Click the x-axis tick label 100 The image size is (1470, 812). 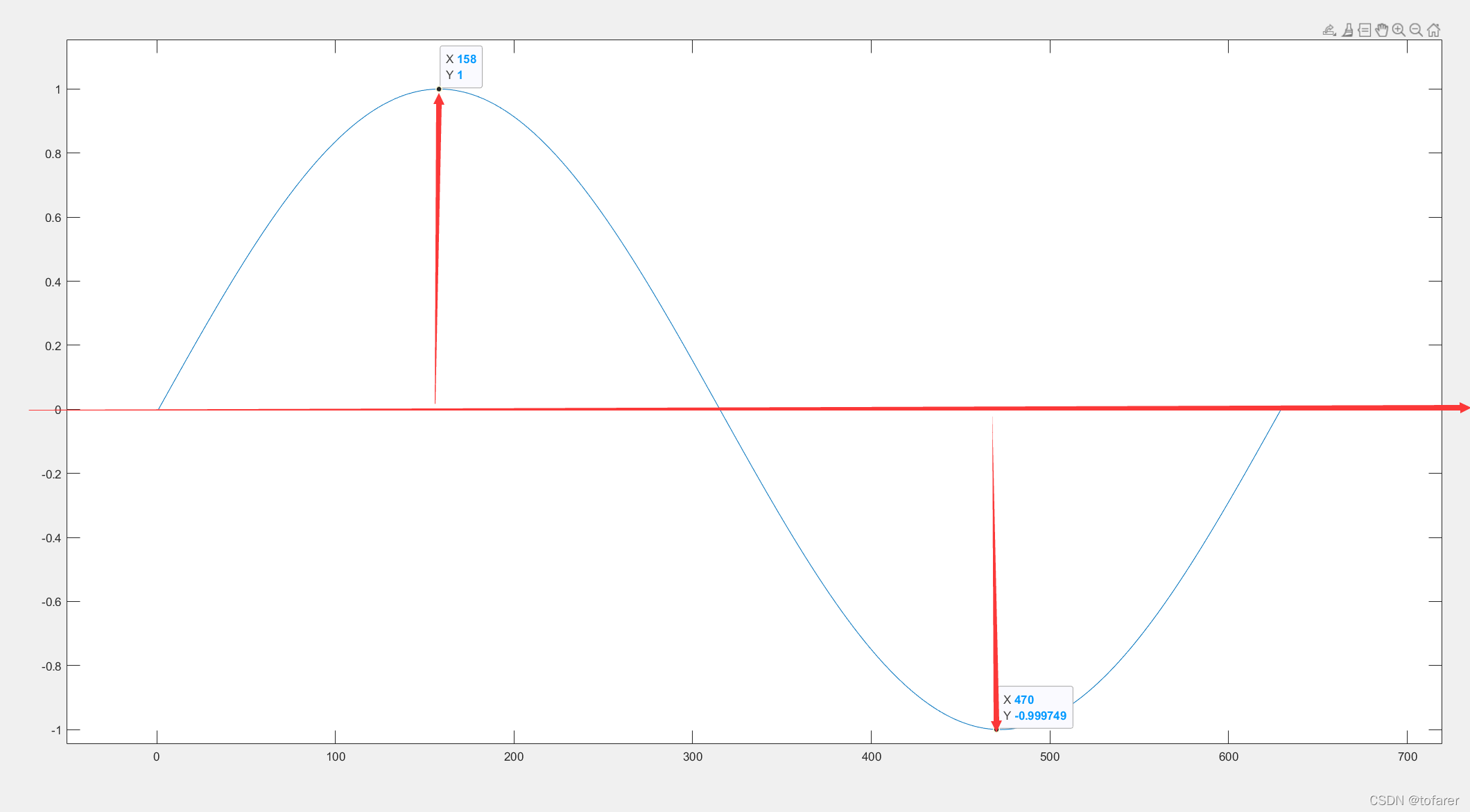pos(336,757)
